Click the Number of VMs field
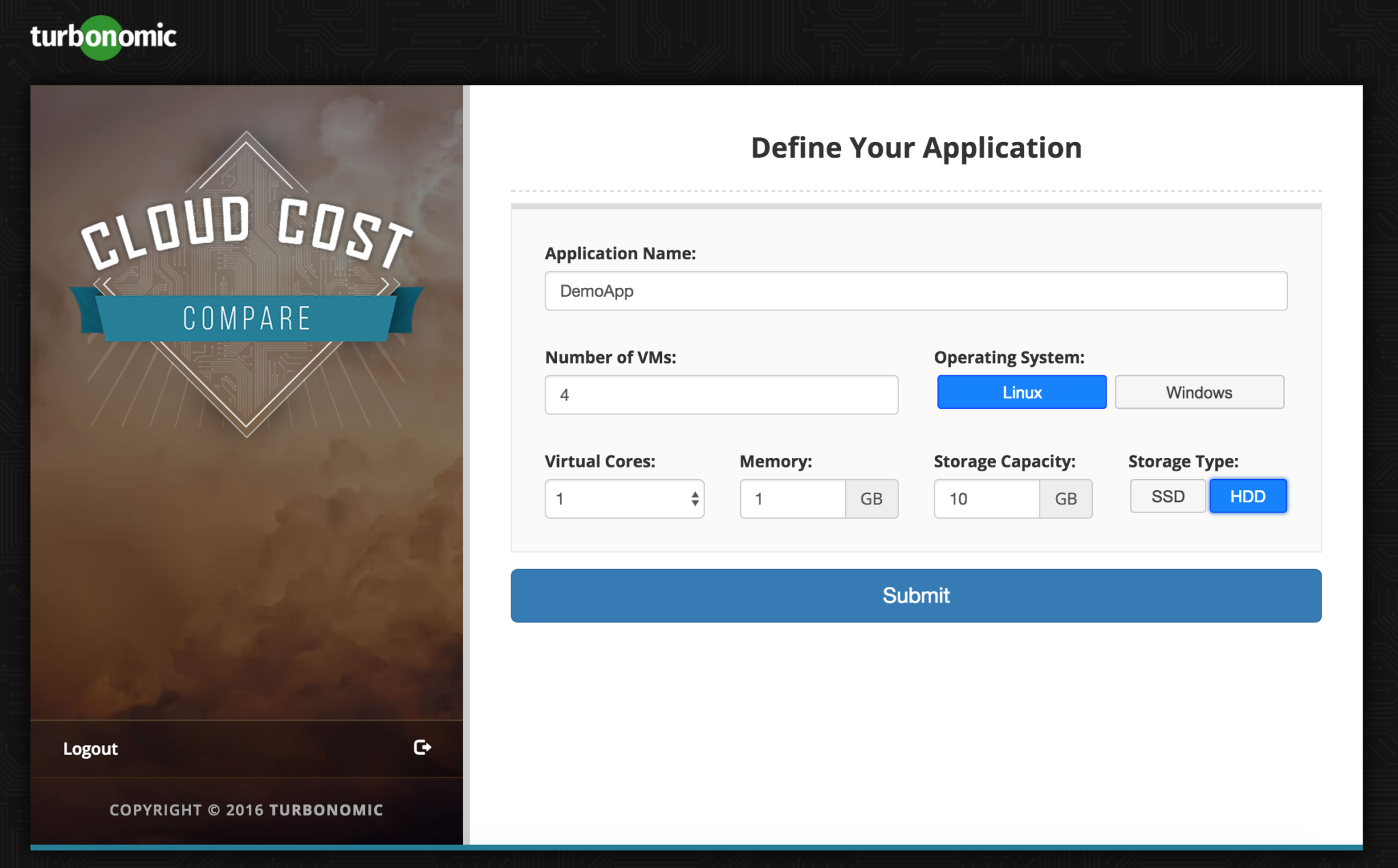The image size is (1398, 868). point(721,395)
